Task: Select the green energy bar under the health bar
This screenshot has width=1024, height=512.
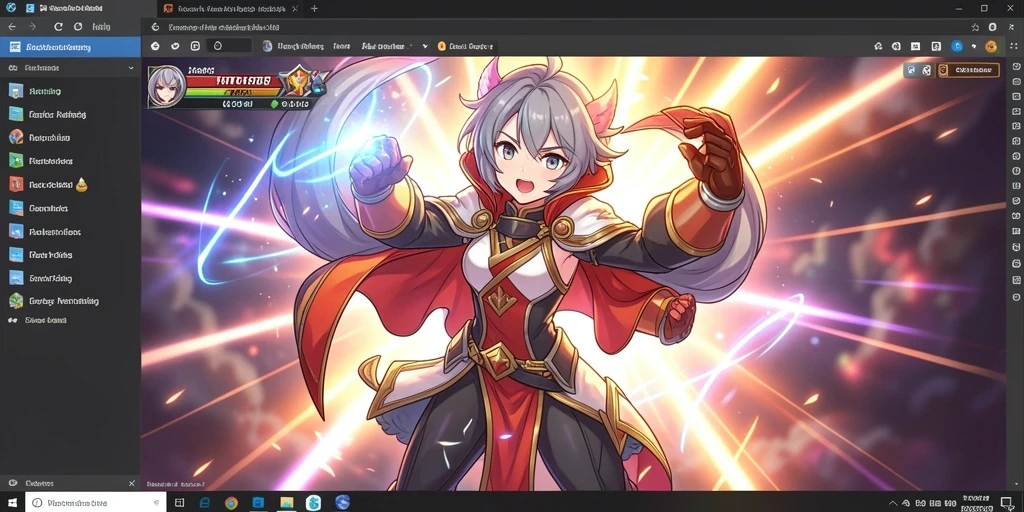Action: (x=232, y=92)
